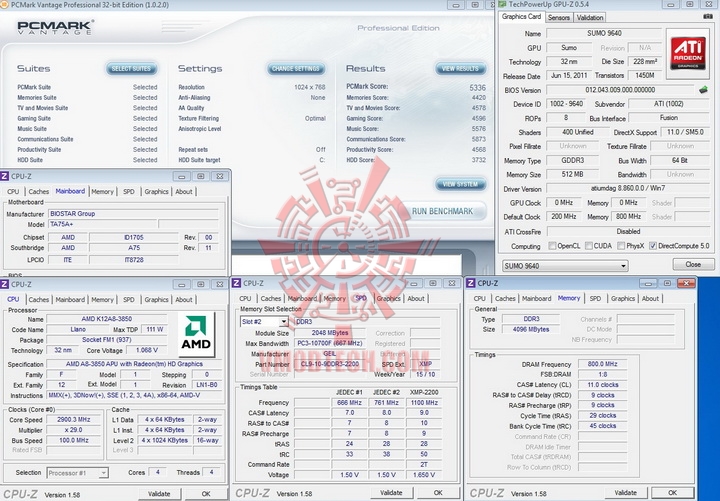Click the GPU-Z Name field SUMO 9640
Screen dimensions: 720x501
point(604,34)
